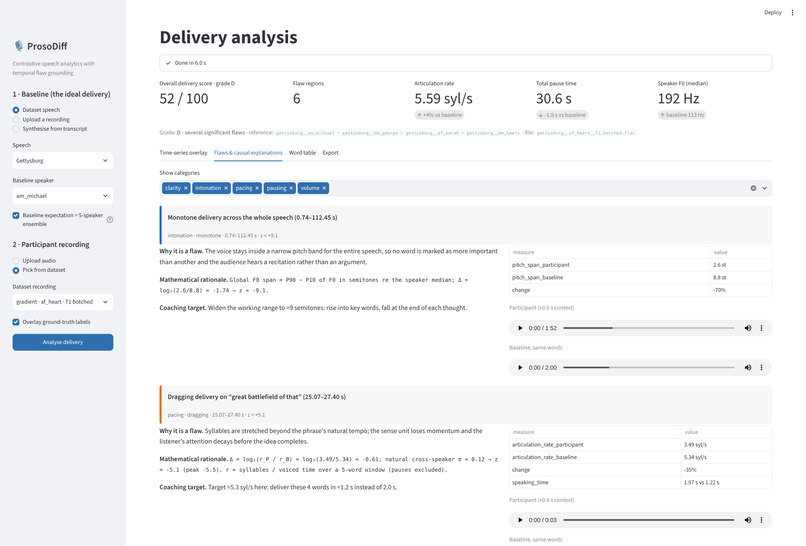Image resolution: width=806 pixels, height=546 pixels.
Task: Click the Flaw regions count 6
Action: 297,99
